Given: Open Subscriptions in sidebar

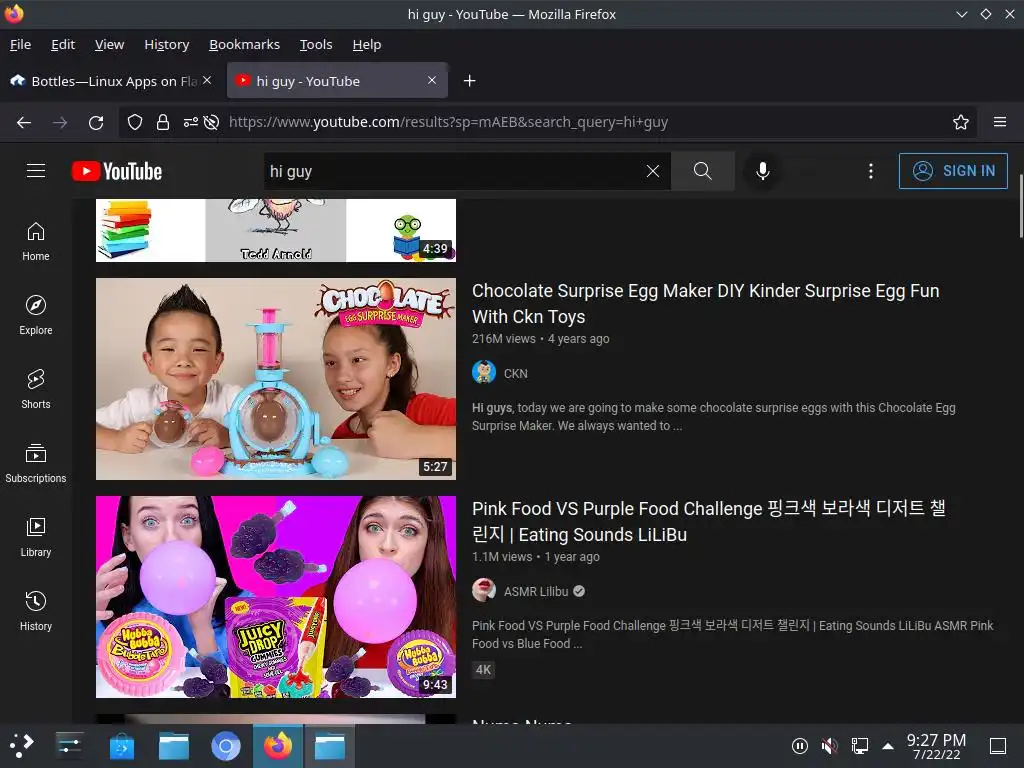Looking at the screenshot, I should 36,463.
